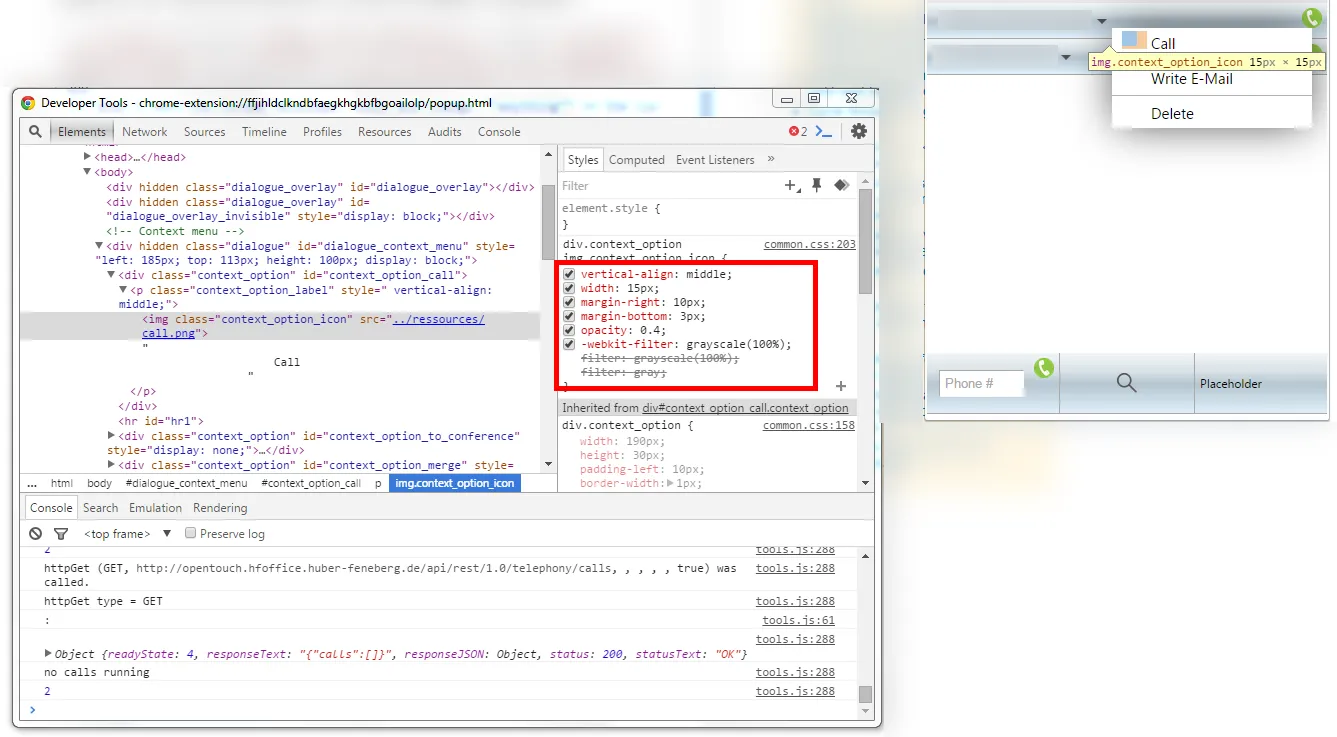Toggle the -webkit-filter grayscale checkbox
Viewport: 1337px width, 737px height.
click(x=569, y=344)
